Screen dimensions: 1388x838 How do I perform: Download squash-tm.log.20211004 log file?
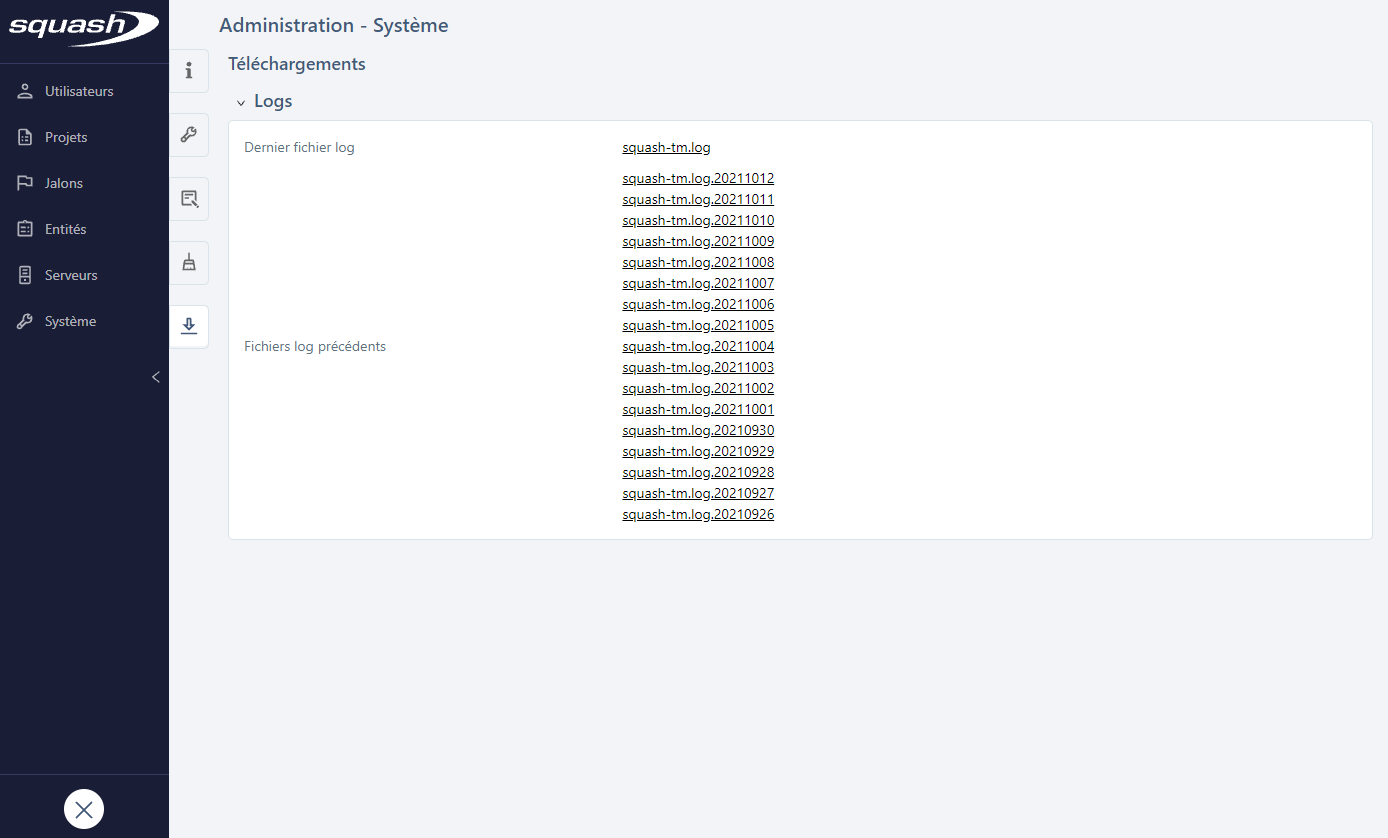point(698,347)
